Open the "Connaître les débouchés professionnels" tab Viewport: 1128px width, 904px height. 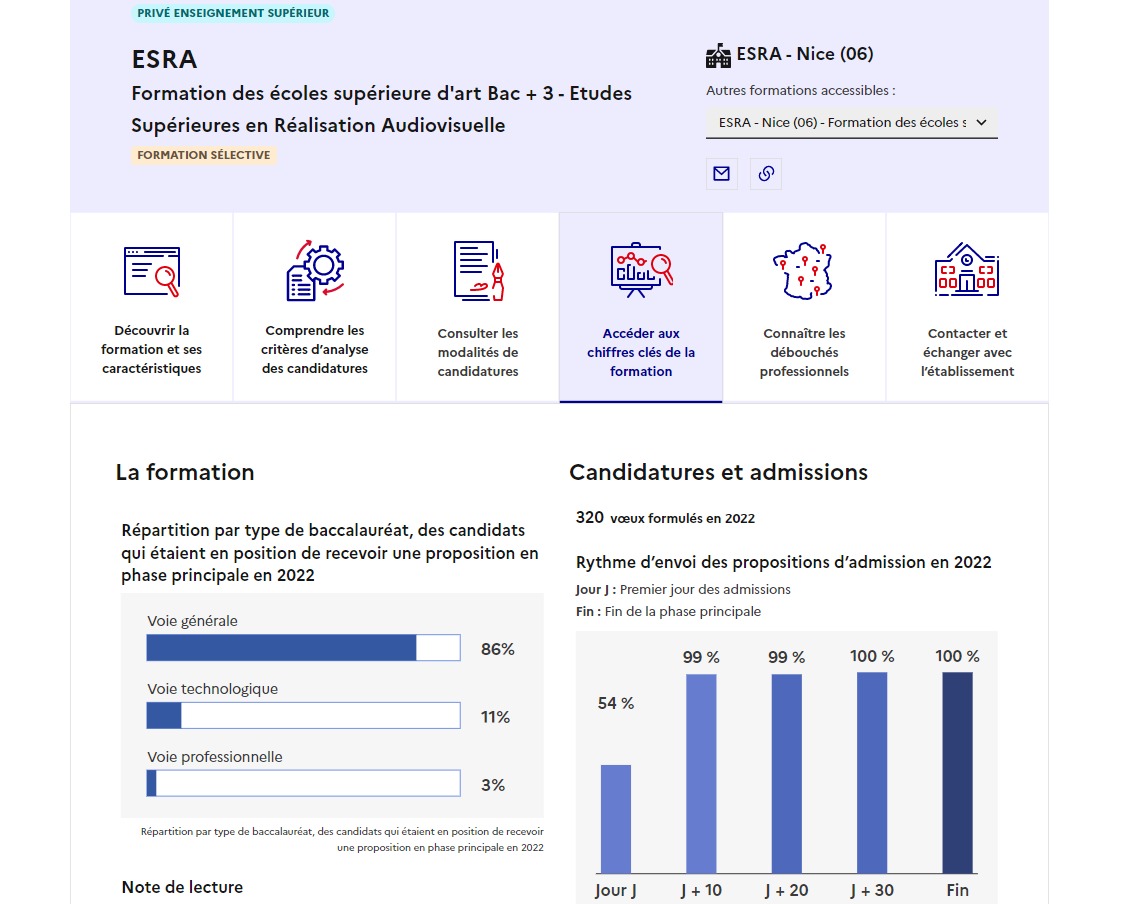click(x=803, y=307)
